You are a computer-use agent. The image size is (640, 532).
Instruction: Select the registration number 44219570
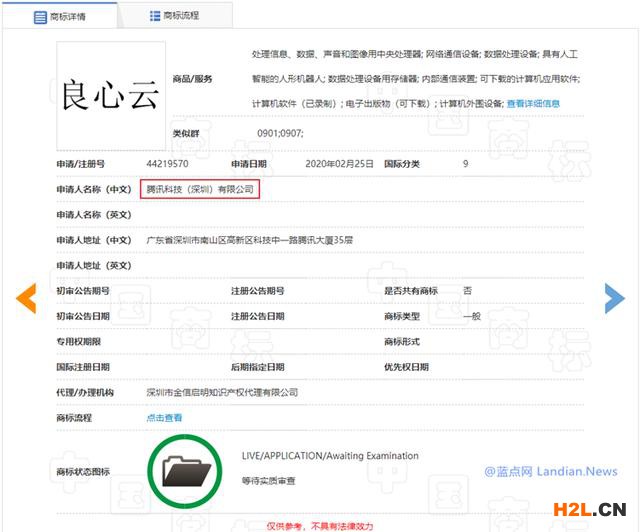point(167,164)
